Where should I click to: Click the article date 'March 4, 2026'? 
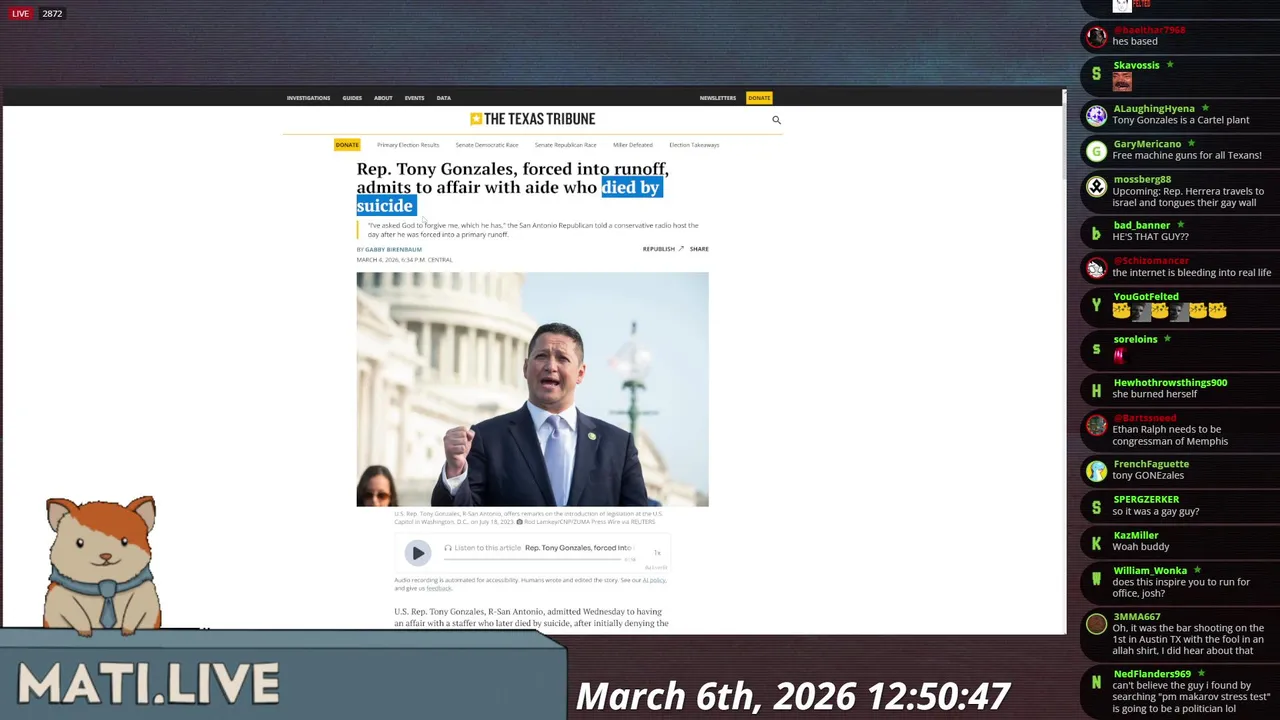click(378, 260)
